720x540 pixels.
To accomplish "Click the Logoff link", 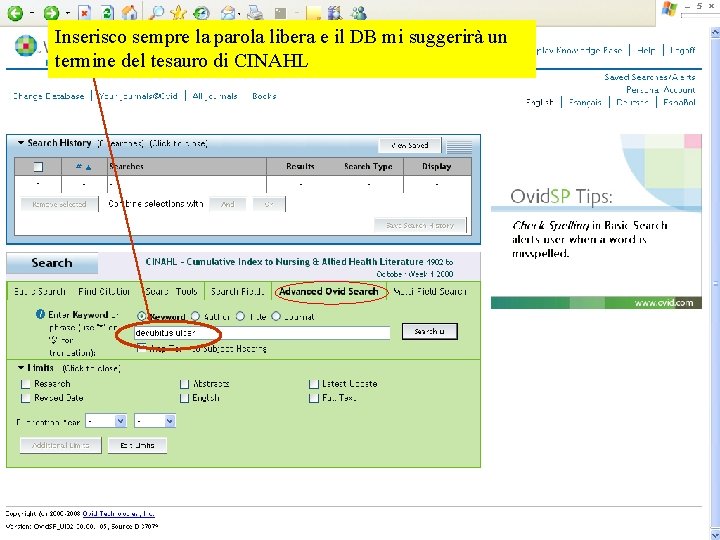I will coord(682,51).
